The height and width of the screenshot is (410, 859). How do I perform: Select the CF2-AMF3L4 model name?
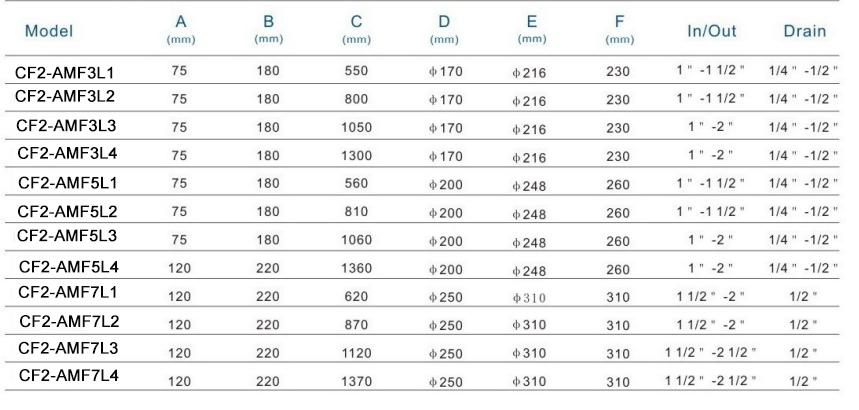click(x=67, y=153)
